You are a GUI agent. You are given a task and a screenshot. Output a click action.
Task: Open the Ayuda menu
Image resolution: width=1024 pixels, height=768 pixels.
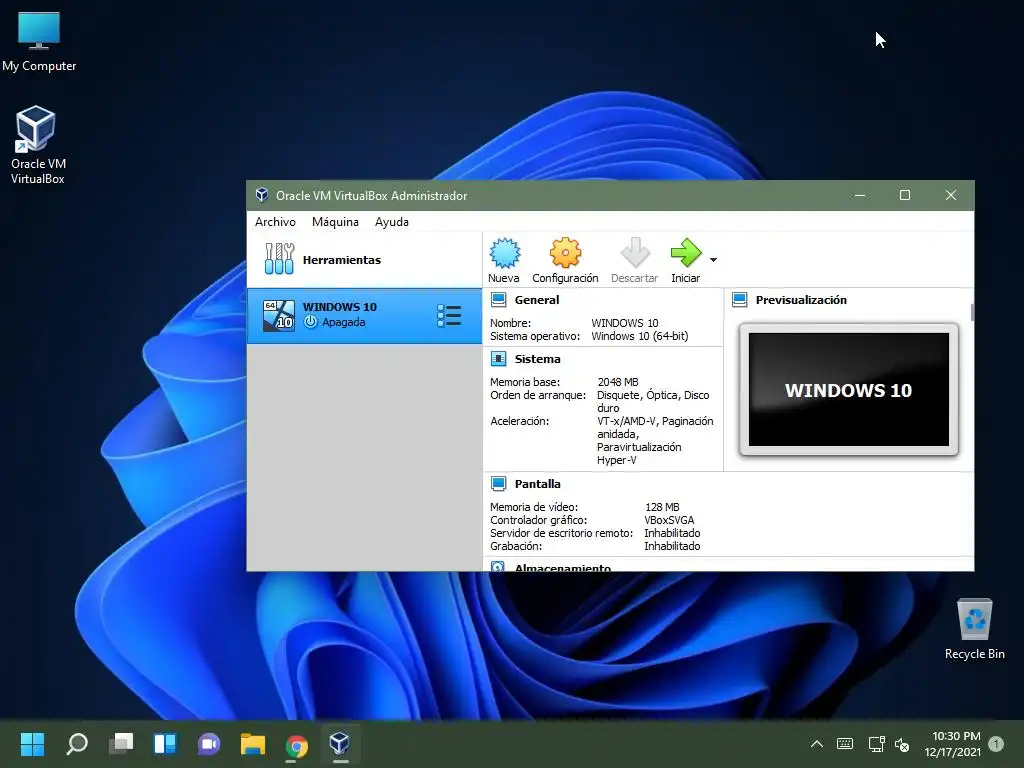pyautogui.click(x=392, y=222)
